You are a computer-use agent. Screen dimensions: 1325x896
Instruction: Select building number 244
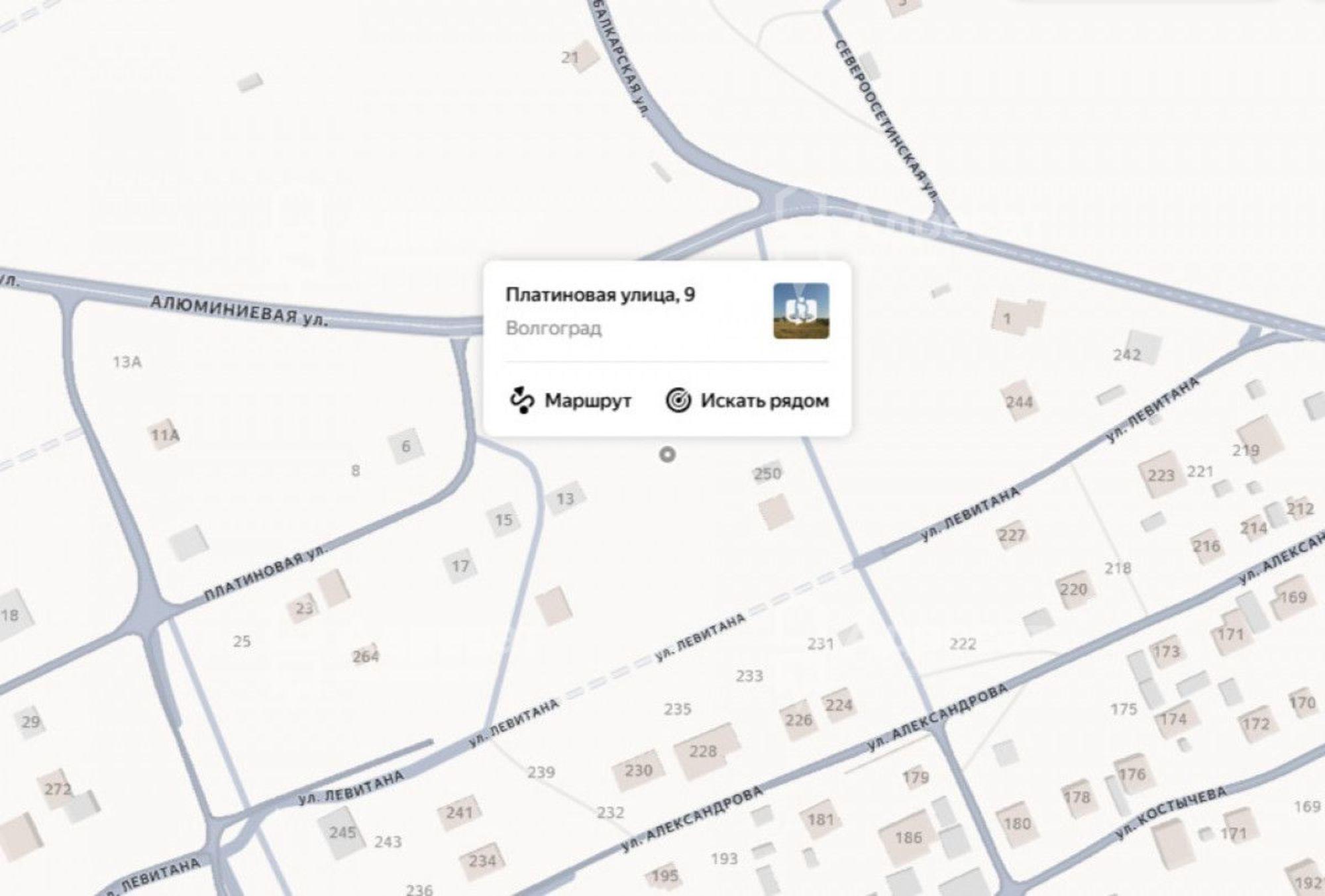click(x=1019, y=402)
